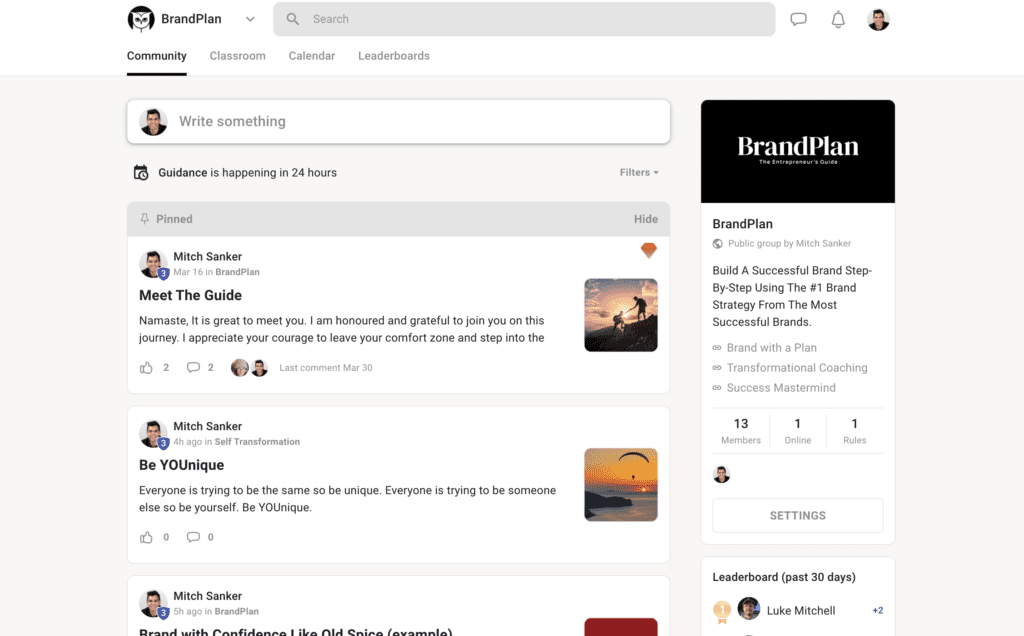The image size is (1024, 636).
Task: Open the Transformational Coaching link
Action: tap(797, 368)
